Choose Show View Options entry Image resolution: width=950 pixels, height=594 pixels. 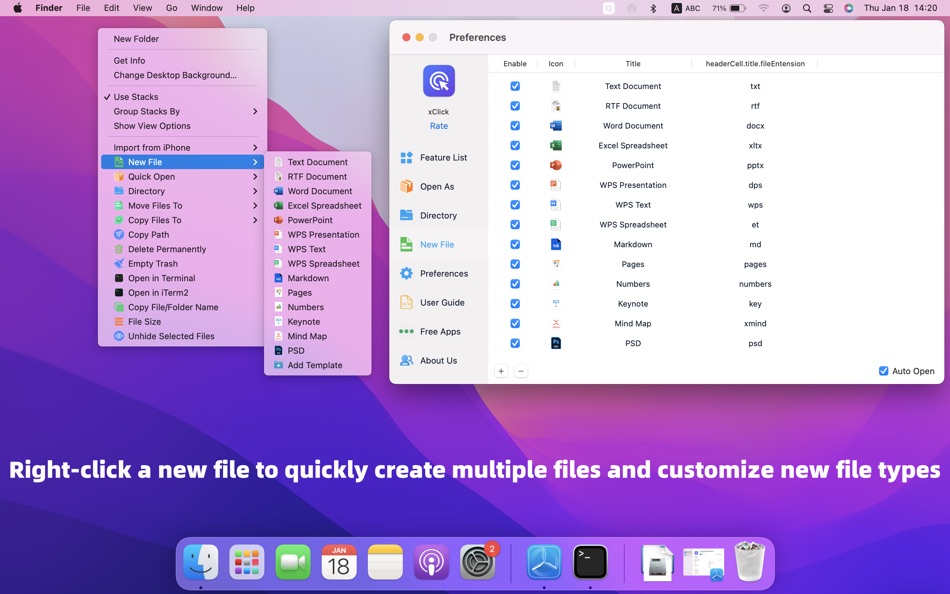pyautogui.click(x=182, y=126)
